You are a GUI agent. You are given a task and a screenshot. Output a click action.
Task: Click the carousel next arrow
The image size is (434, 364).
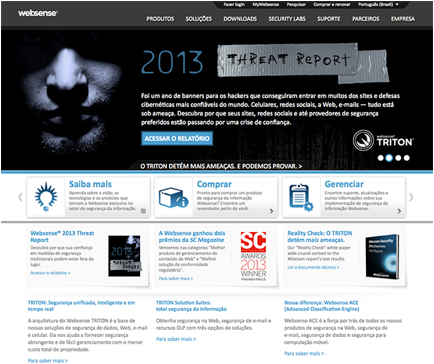pyautogui.click(x=411, y=197)
